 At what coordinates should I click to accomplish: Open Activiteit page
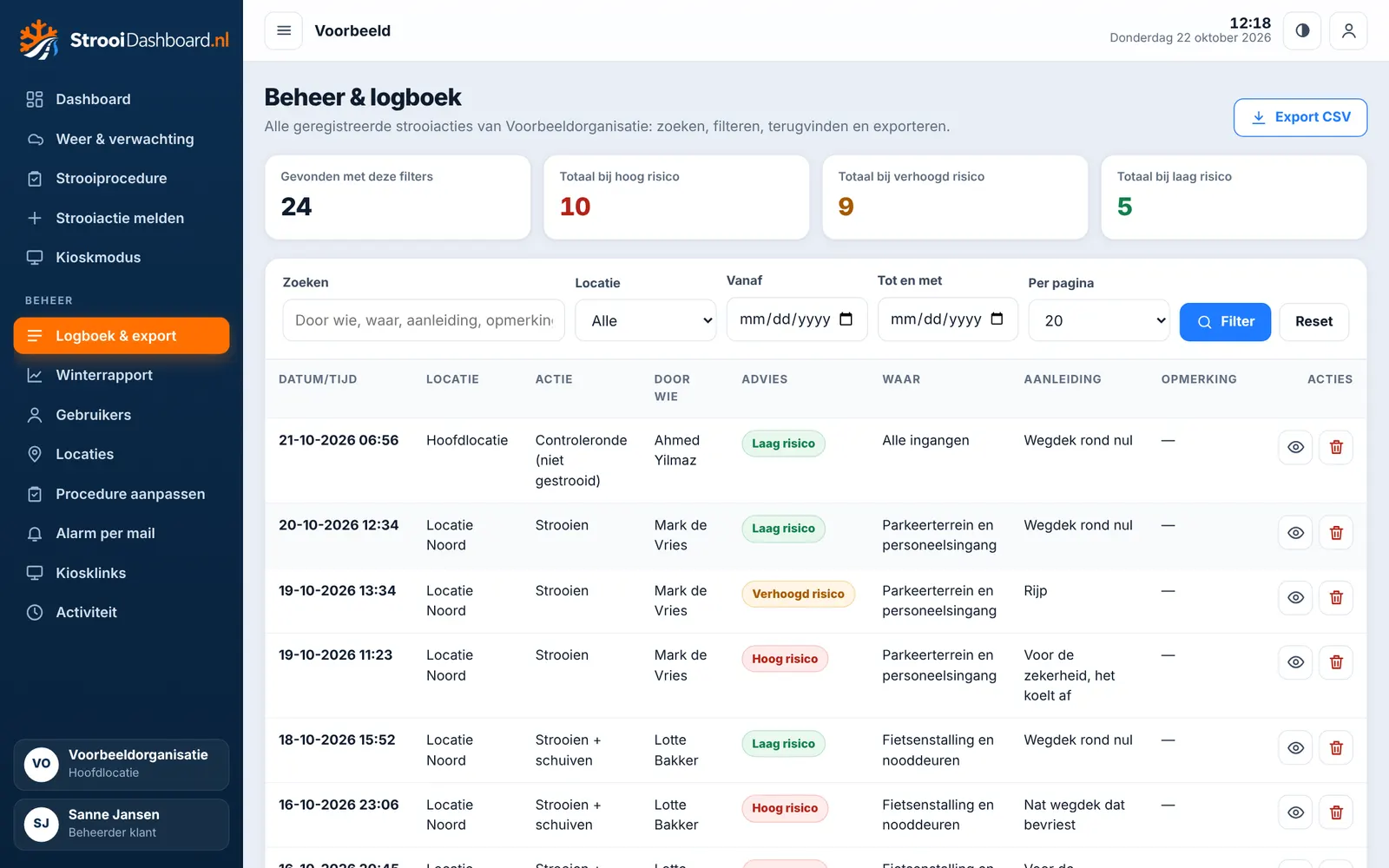pos(122,612)
